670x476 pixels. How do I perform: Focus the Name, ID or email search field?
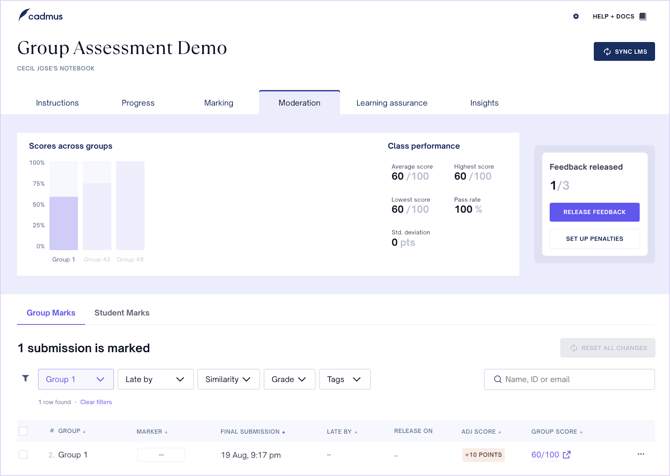coord(577,379)
